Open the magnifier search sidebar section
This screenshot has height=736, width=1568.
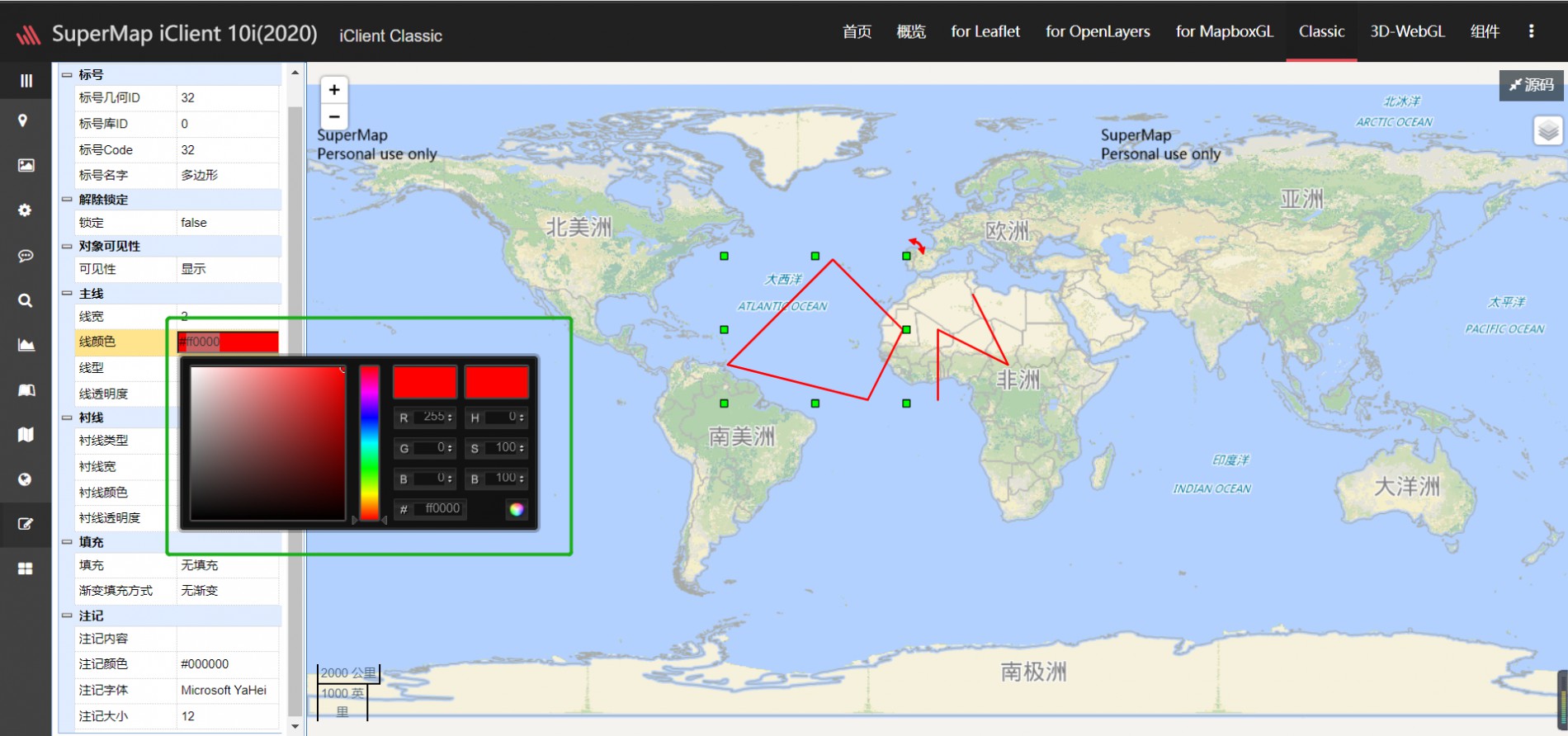[x=26, y=300]
